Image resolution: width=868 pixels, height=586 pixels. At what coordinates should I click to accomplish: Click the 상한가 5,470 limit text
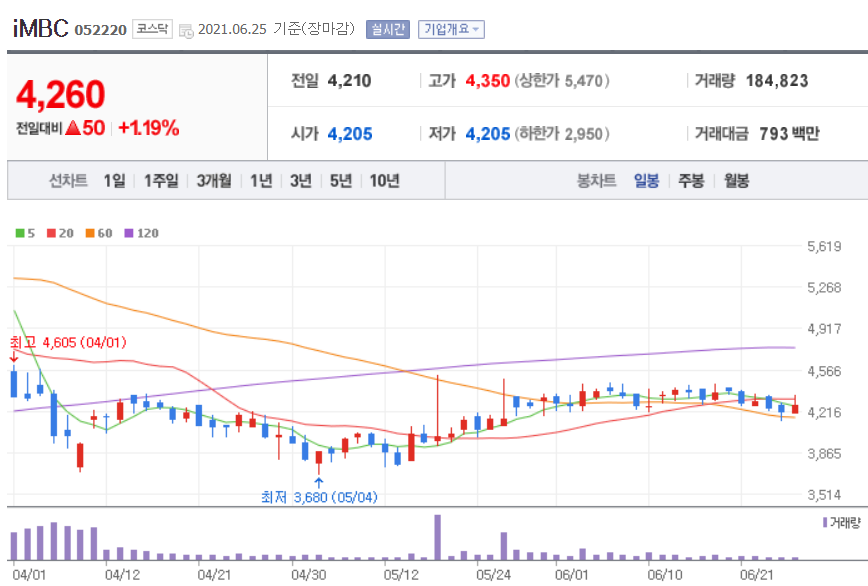coord(562,81)
